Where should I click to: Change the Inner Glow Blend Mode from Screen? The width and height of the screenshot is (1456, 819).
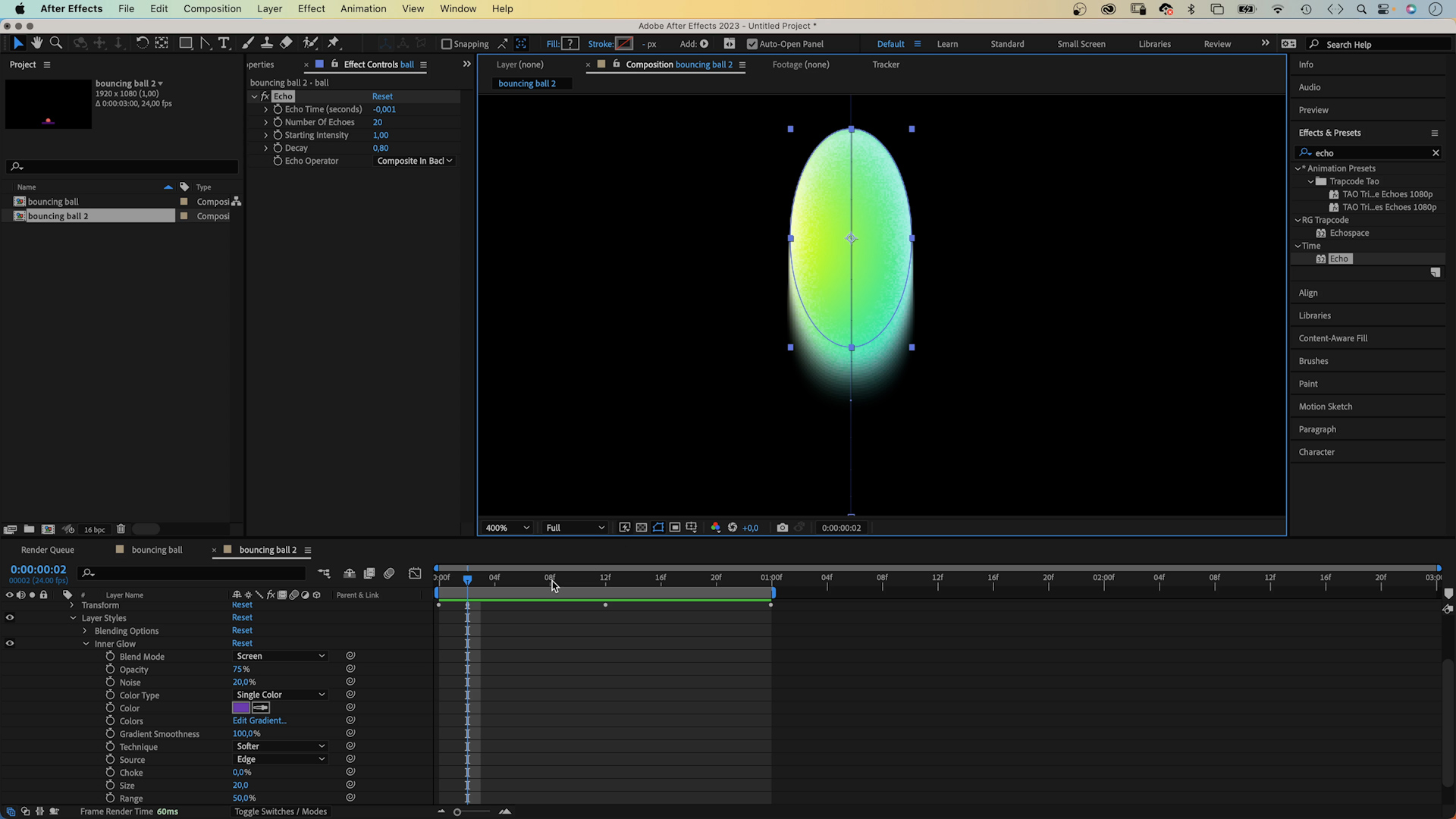tap(280, 655)
